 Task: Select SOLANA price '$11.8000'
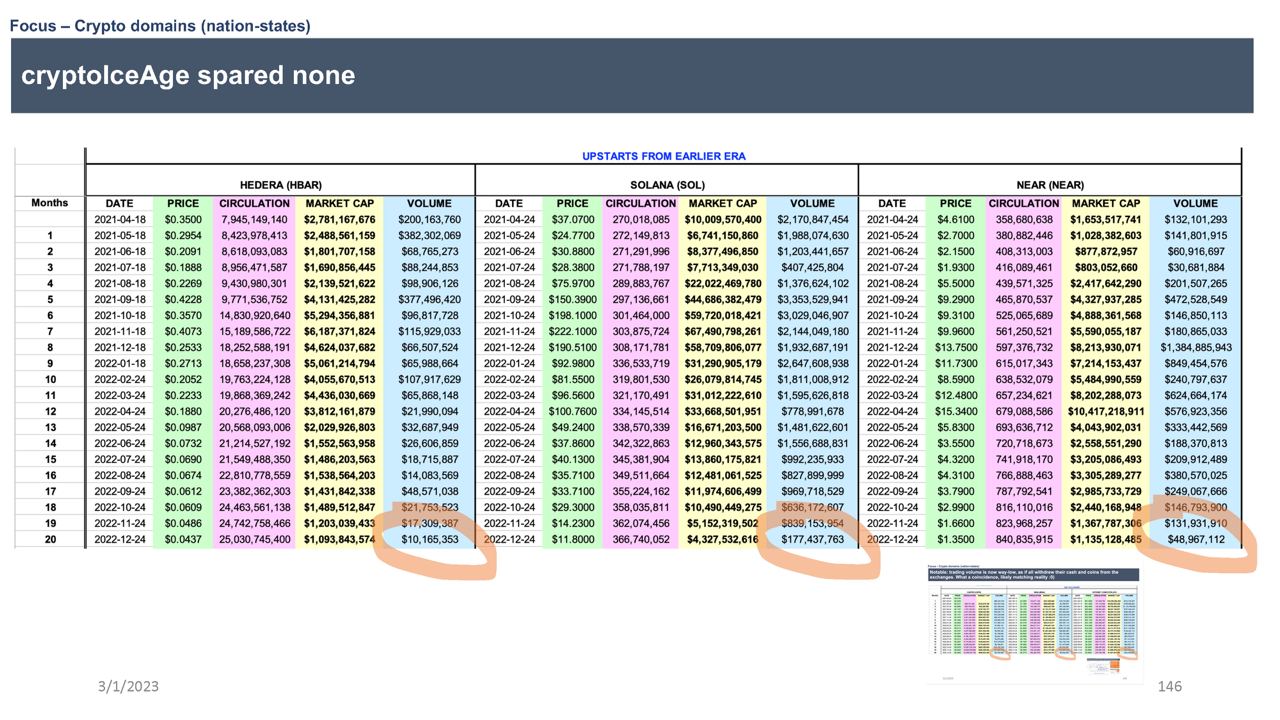(573, 539)
